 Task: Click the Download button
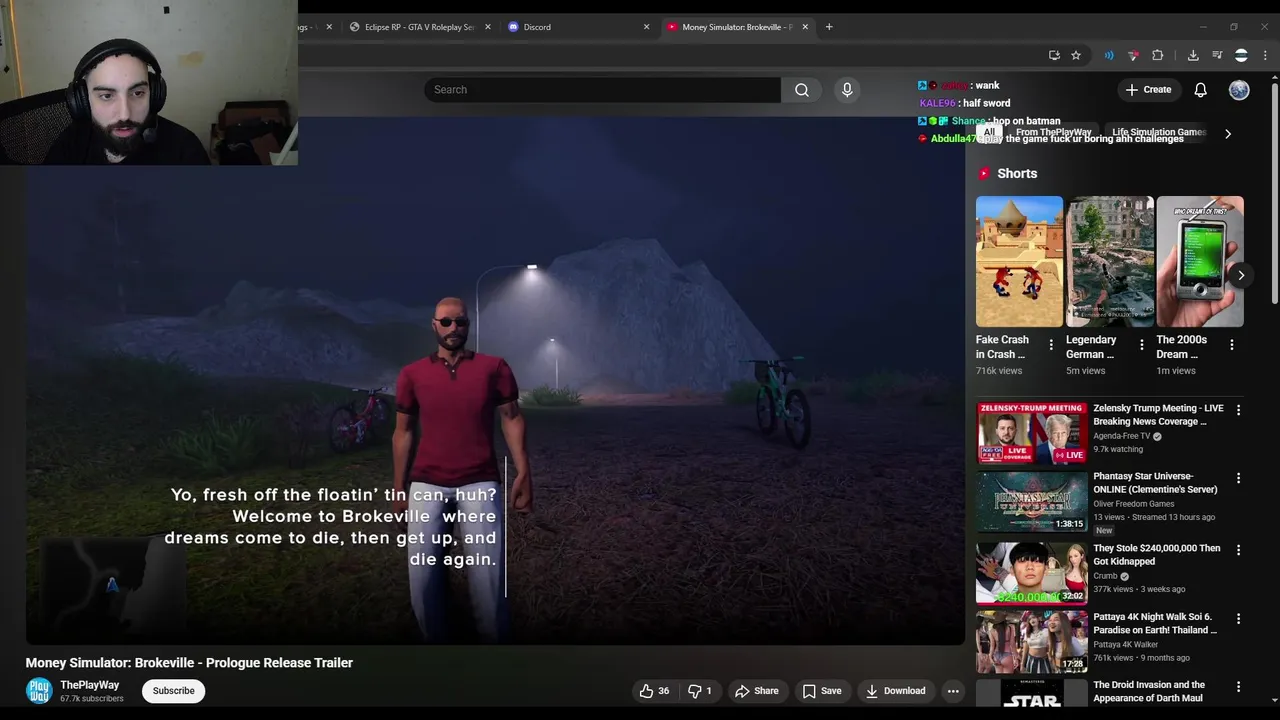[x=895, y=691]
